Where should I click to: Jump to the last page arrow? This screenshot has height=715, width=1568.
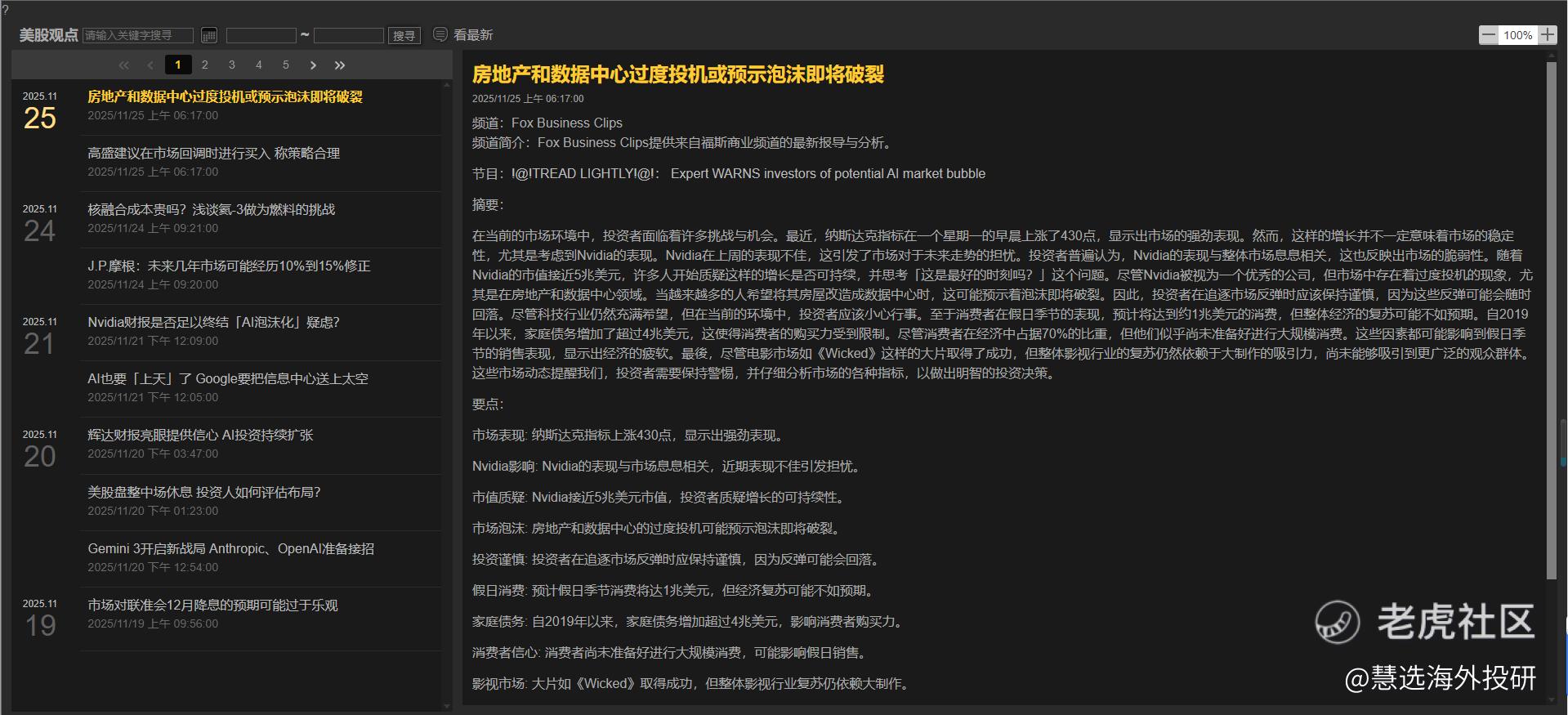(x=340, y=65)
